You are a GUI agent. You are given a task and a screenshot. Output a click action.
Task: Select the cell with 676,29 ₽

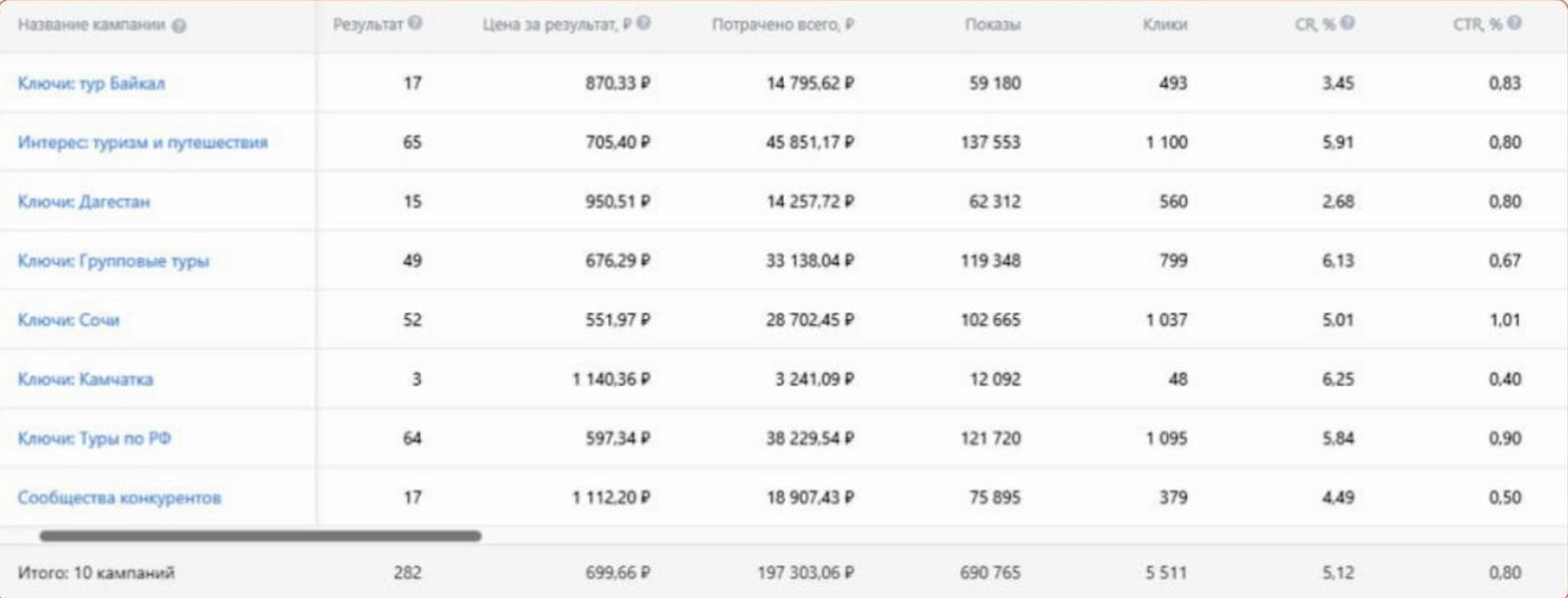pyautogui.click(x=618, y=261)
